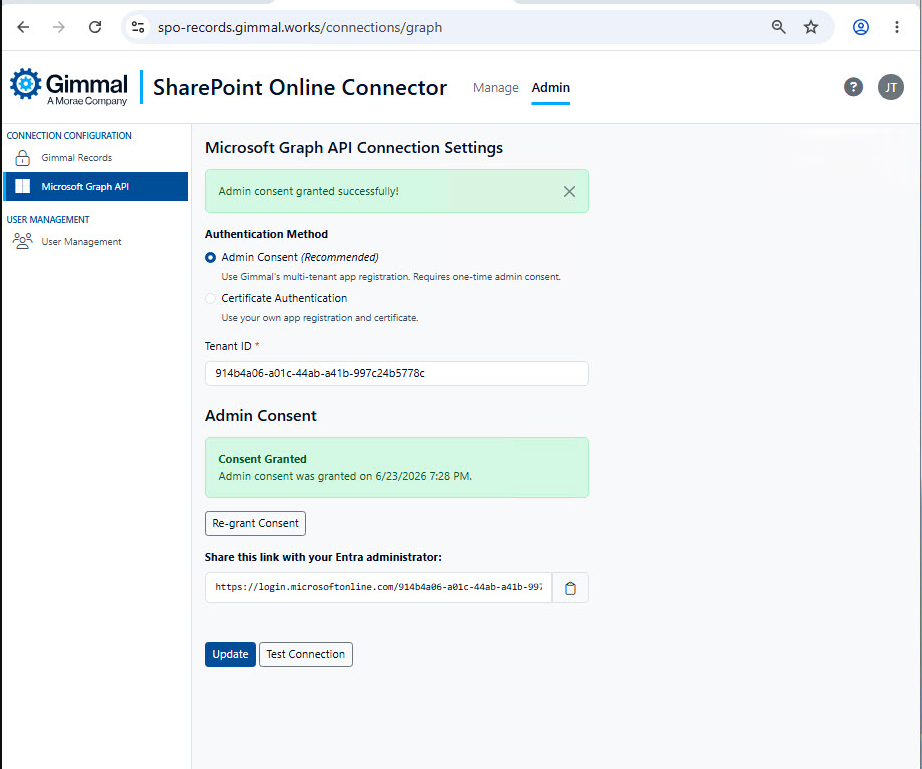Screen dimensions: 922x769
Task: Copy the admin consent link to clipboard
Action: [570, 588]
